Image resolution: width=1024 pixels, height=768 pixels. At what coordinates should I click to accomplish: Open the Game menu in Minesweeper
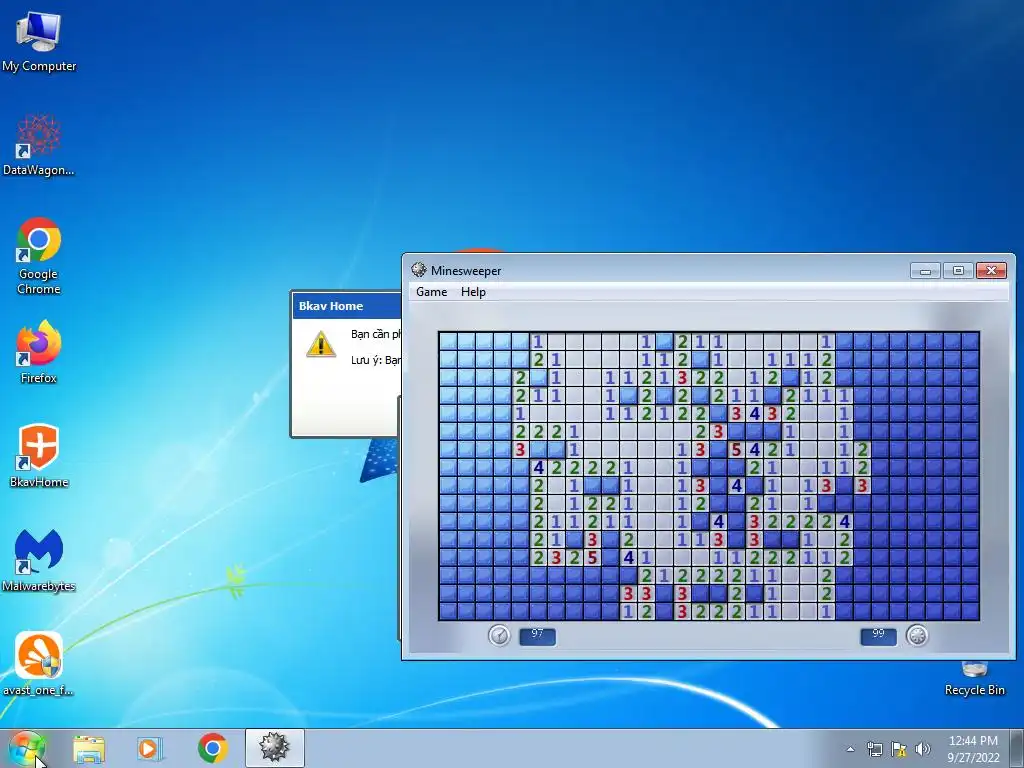(x=432, y=292)
